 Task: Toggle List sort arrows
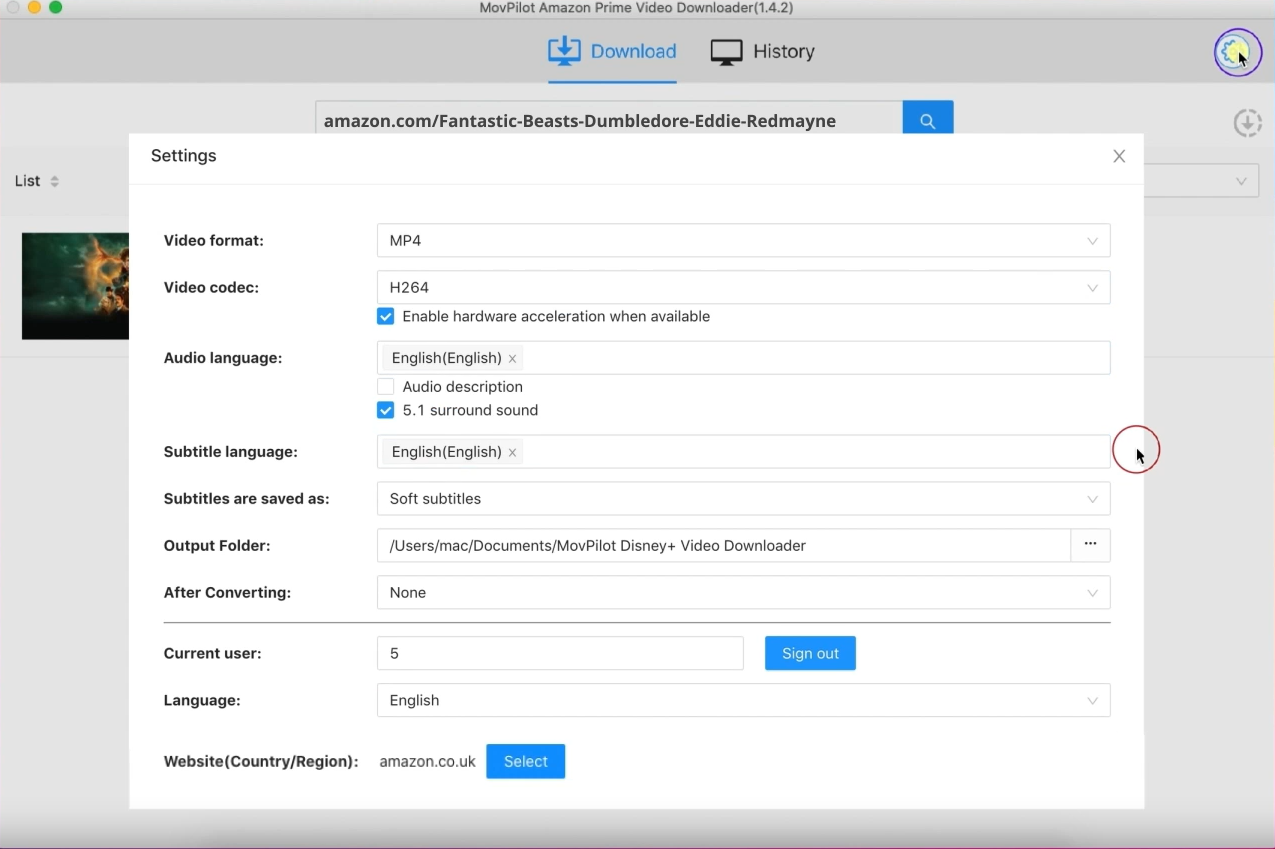pos(54,181)
